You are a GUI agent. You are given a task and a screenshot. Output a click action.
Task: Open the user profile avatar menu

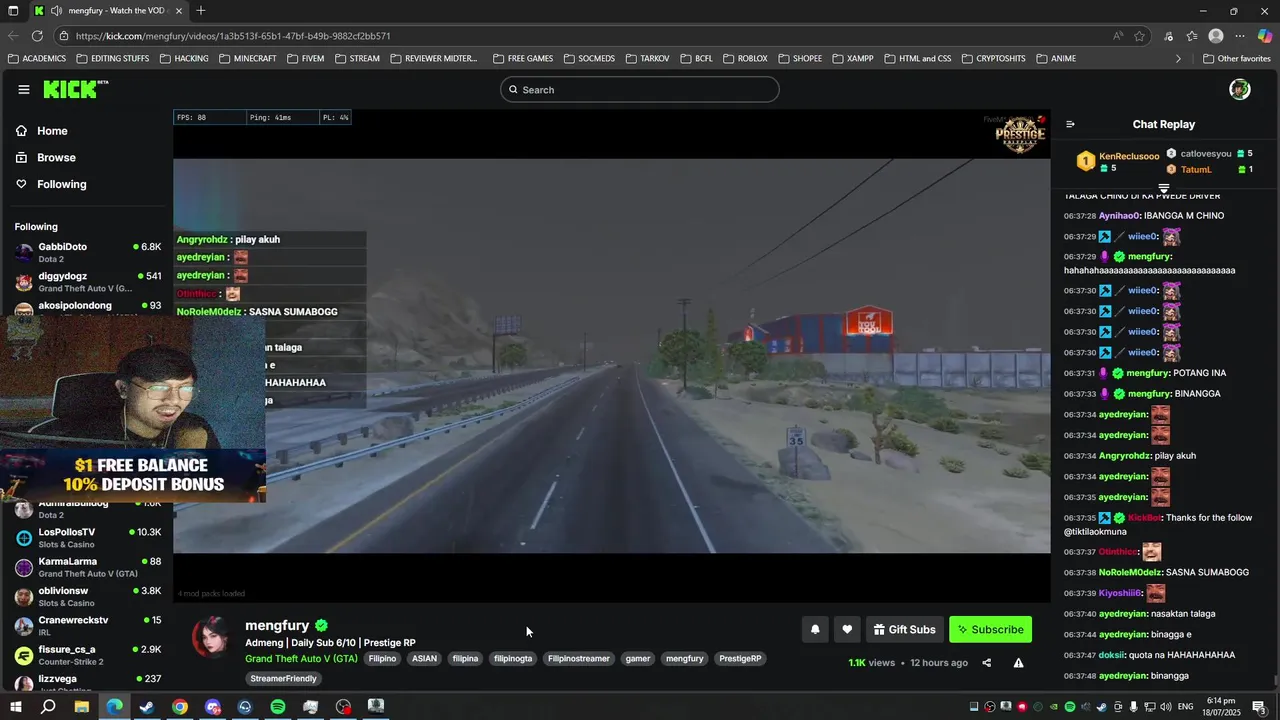(1239, 89)
